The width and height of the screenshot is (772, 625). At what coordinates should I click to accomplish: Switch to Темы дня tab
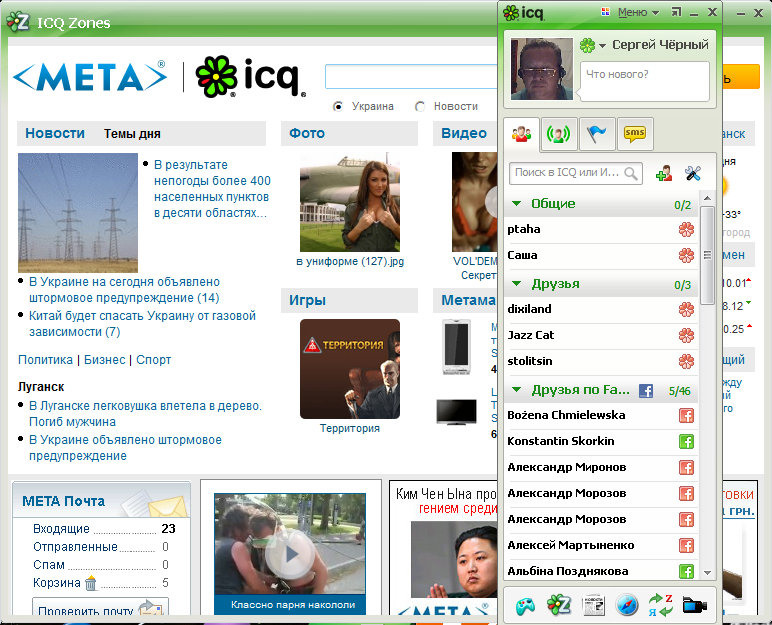132,134
